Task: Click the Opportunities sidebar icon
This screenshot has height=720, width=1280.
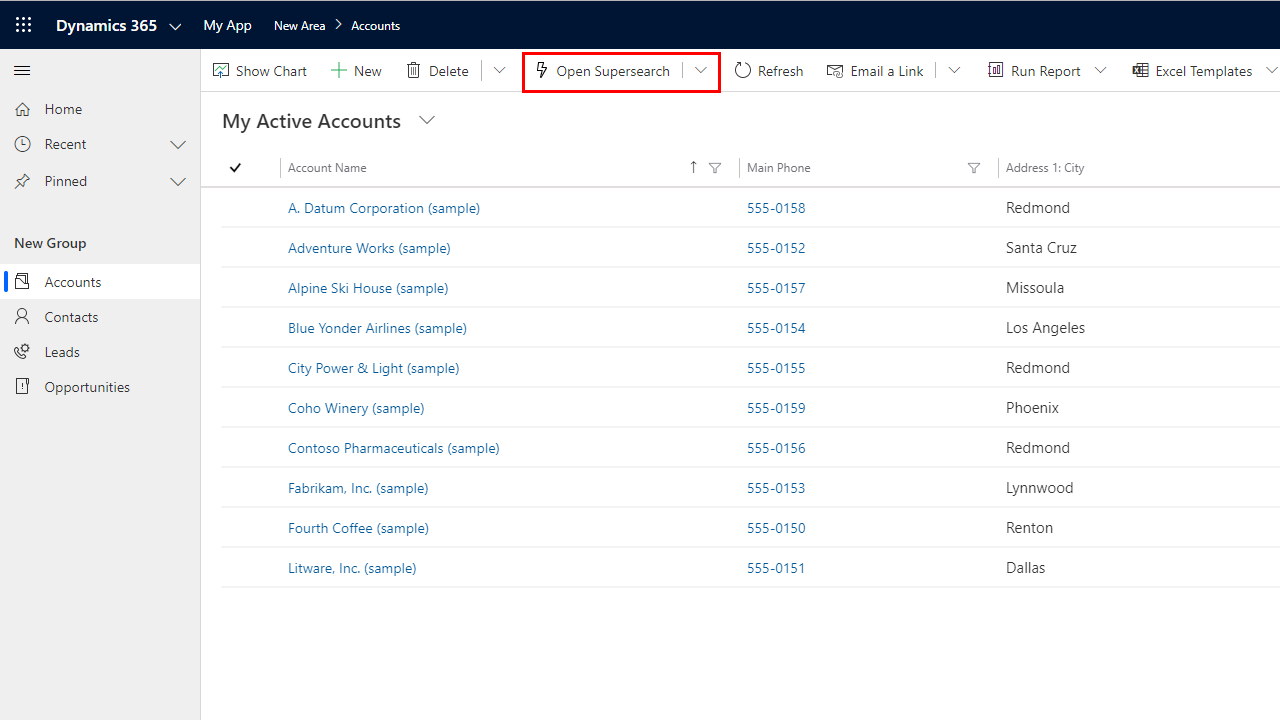Action: point(22,387)
